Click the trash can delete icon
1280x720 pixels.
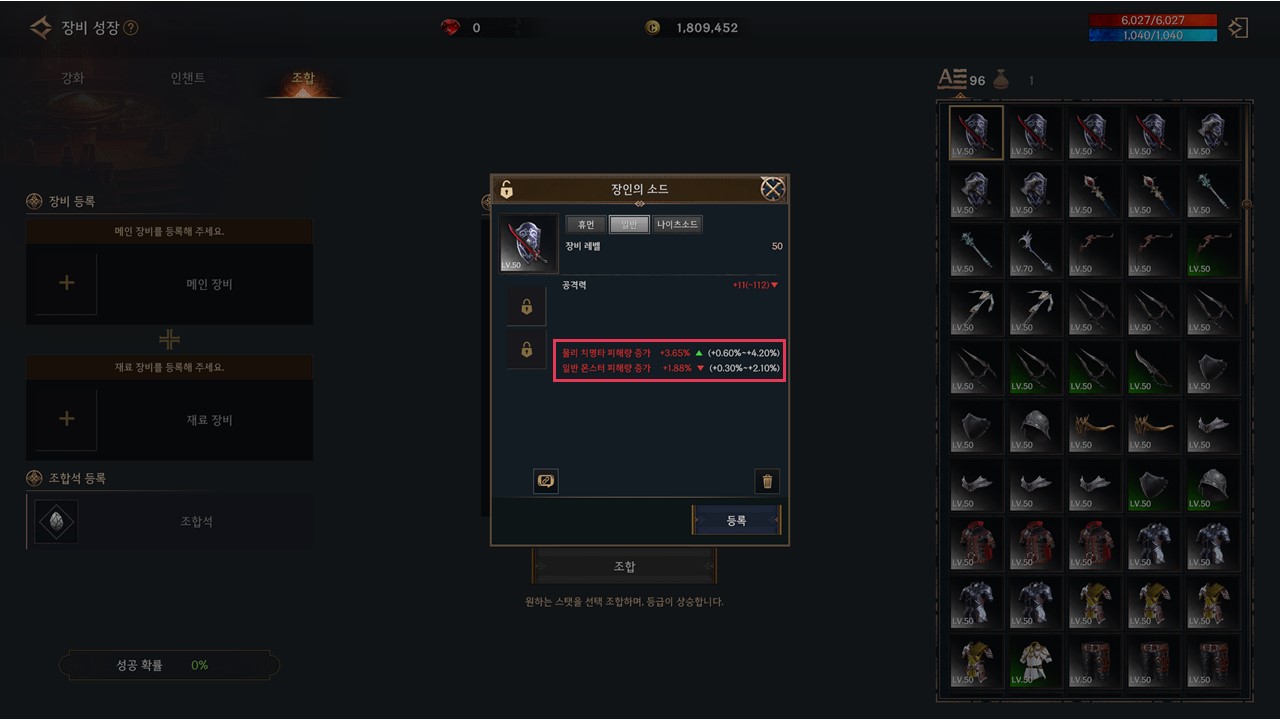pos(767,482)
